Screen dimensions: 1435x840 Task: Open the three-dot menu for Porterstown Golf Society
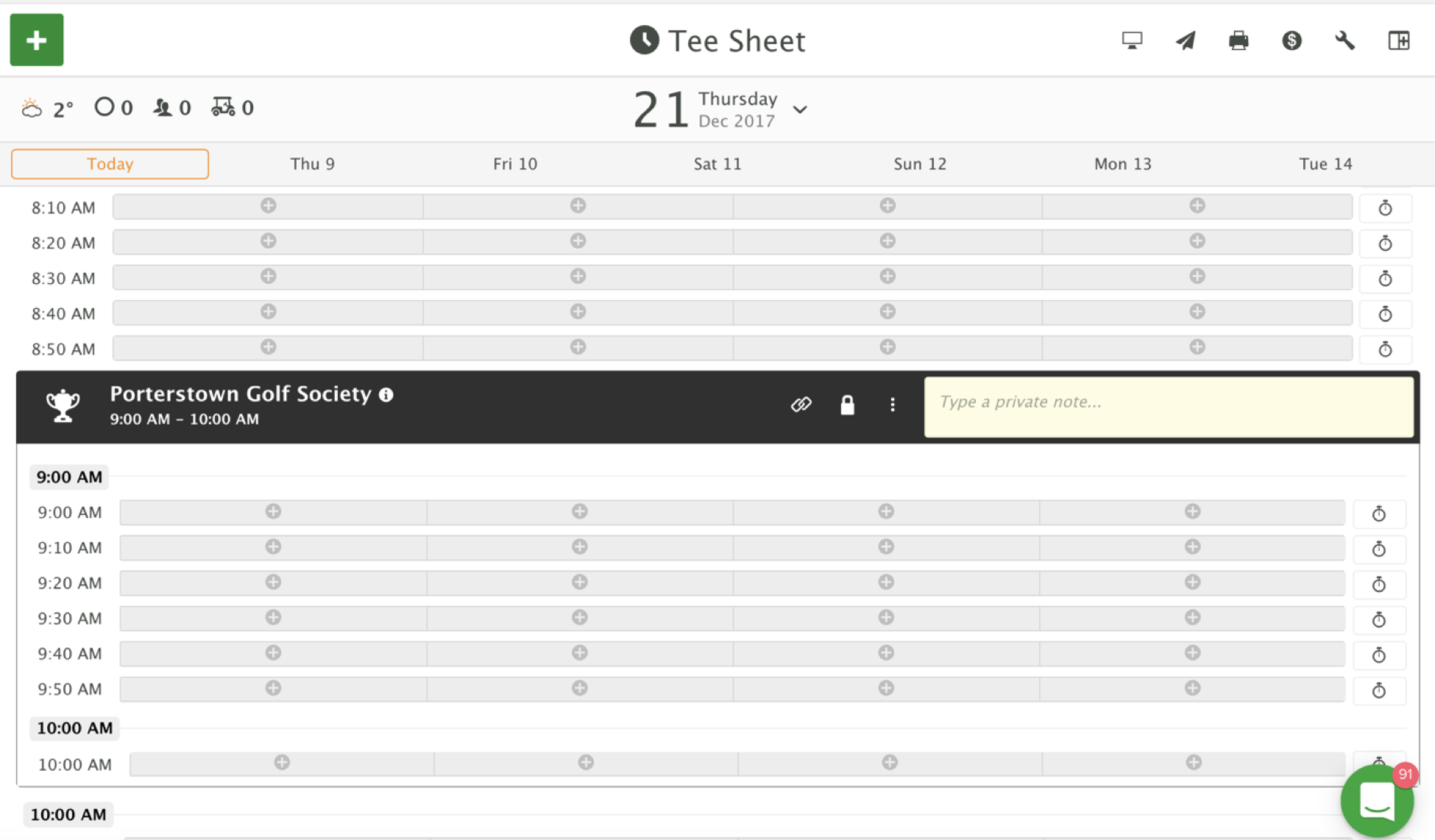click(x=892, y=405)
